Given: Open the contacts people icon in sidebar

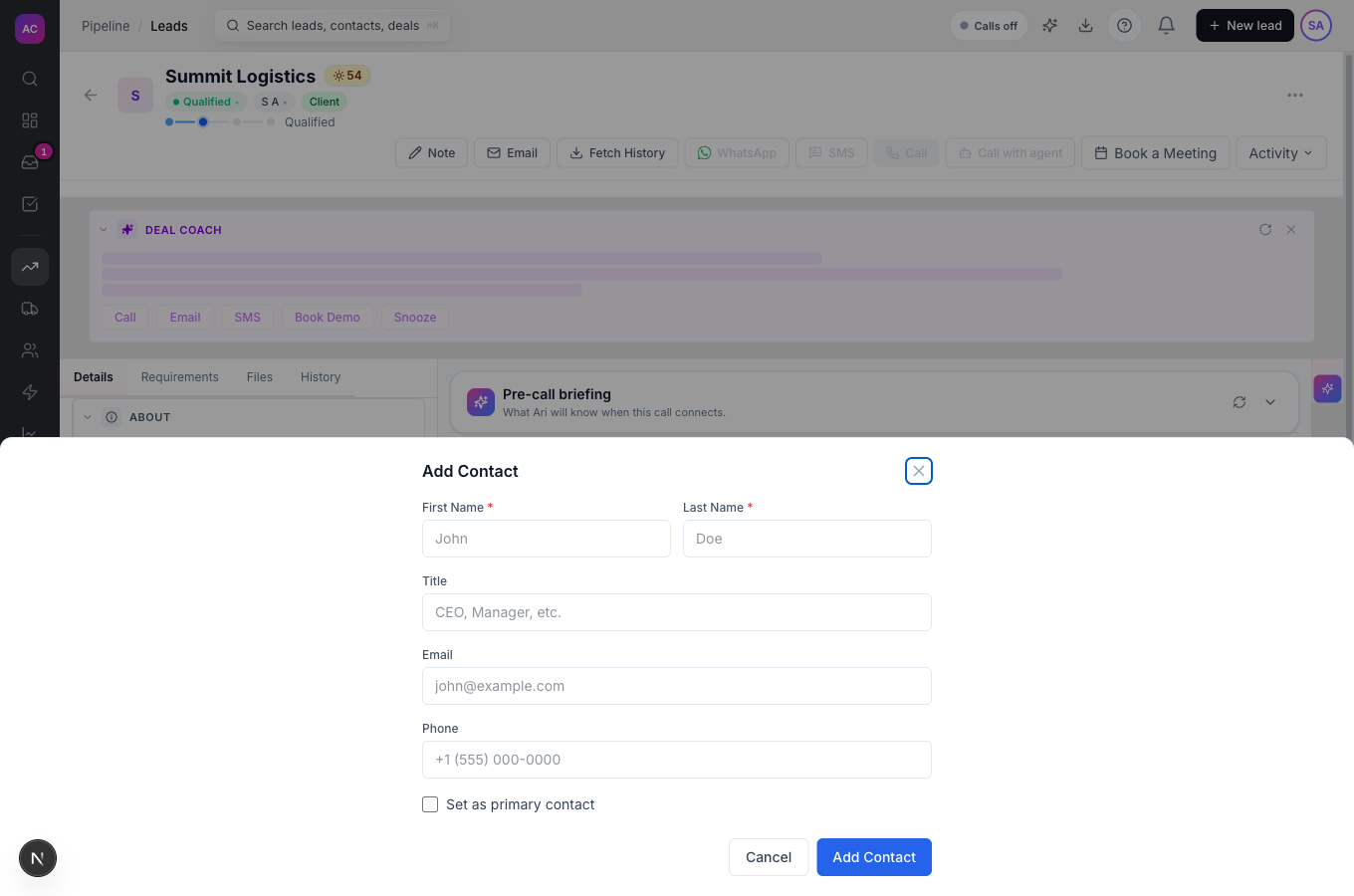Looking at the screenshot, I should pyautogui.click(x=30, y=350).
